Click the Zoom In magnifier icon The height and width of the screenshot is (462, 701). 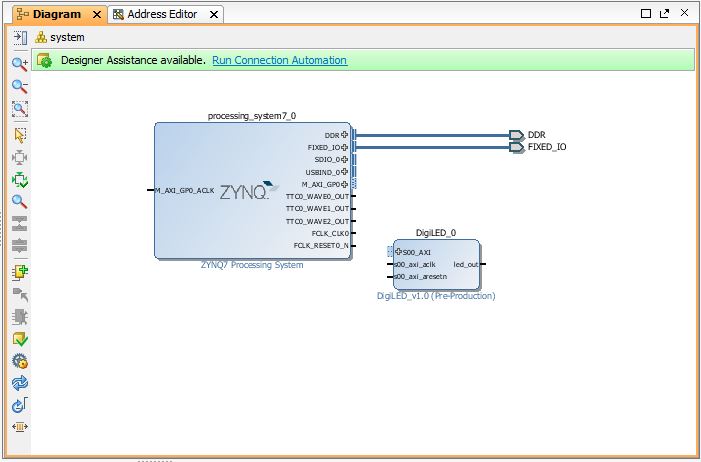point(20,64)
